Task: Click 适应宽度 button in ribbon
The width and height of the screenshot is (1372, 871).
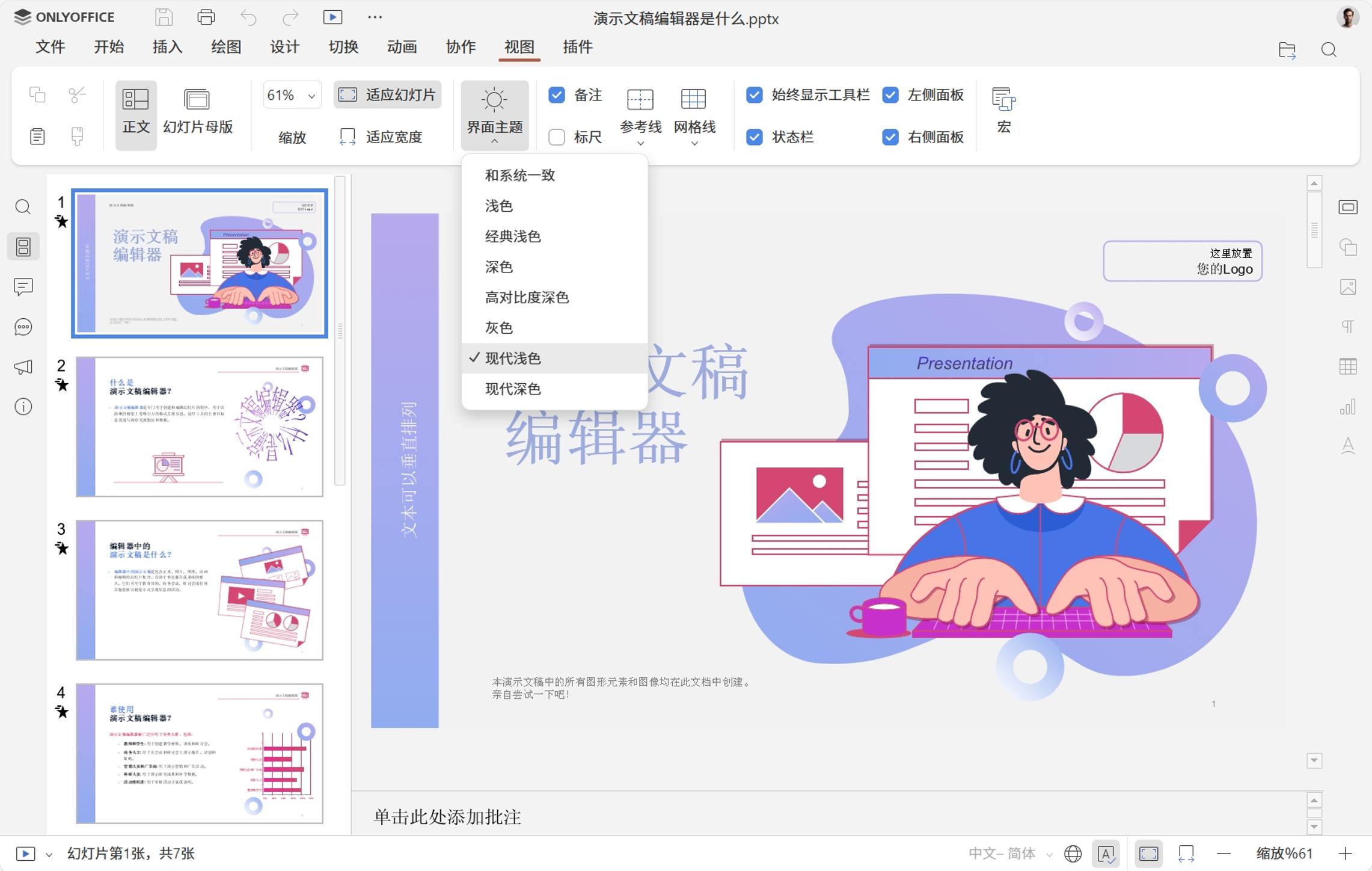Action: click(381, 137)
